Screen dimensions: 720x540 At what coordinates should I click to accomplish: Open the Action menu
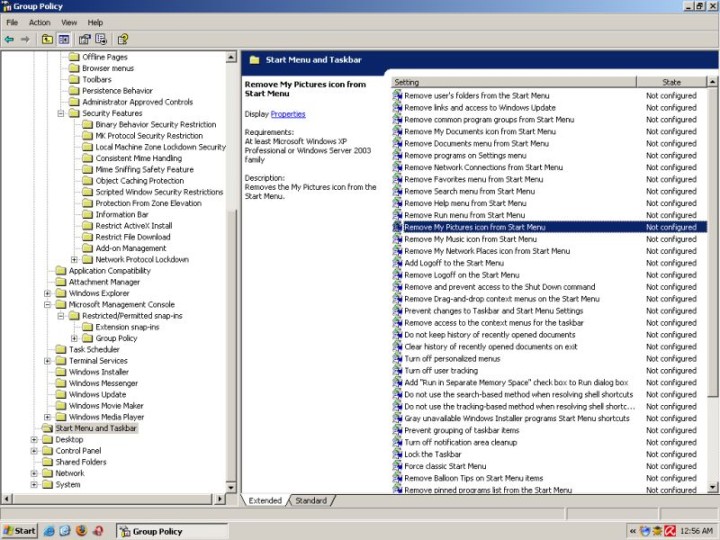pyautogui.click(x=40, y=22)
